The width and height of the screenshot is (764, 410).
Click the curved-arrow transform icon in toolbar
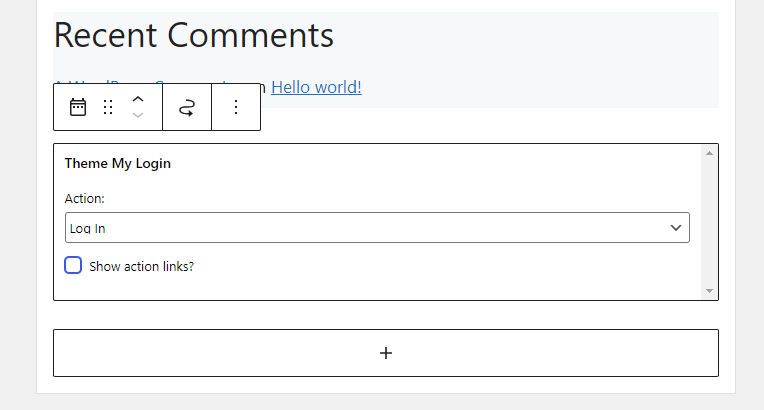[x=187, y=107]
